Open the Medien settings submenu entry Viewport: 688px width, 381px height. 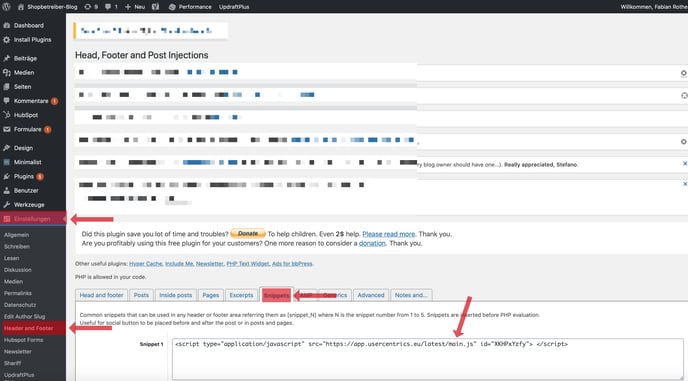click(x=13, y=281)
